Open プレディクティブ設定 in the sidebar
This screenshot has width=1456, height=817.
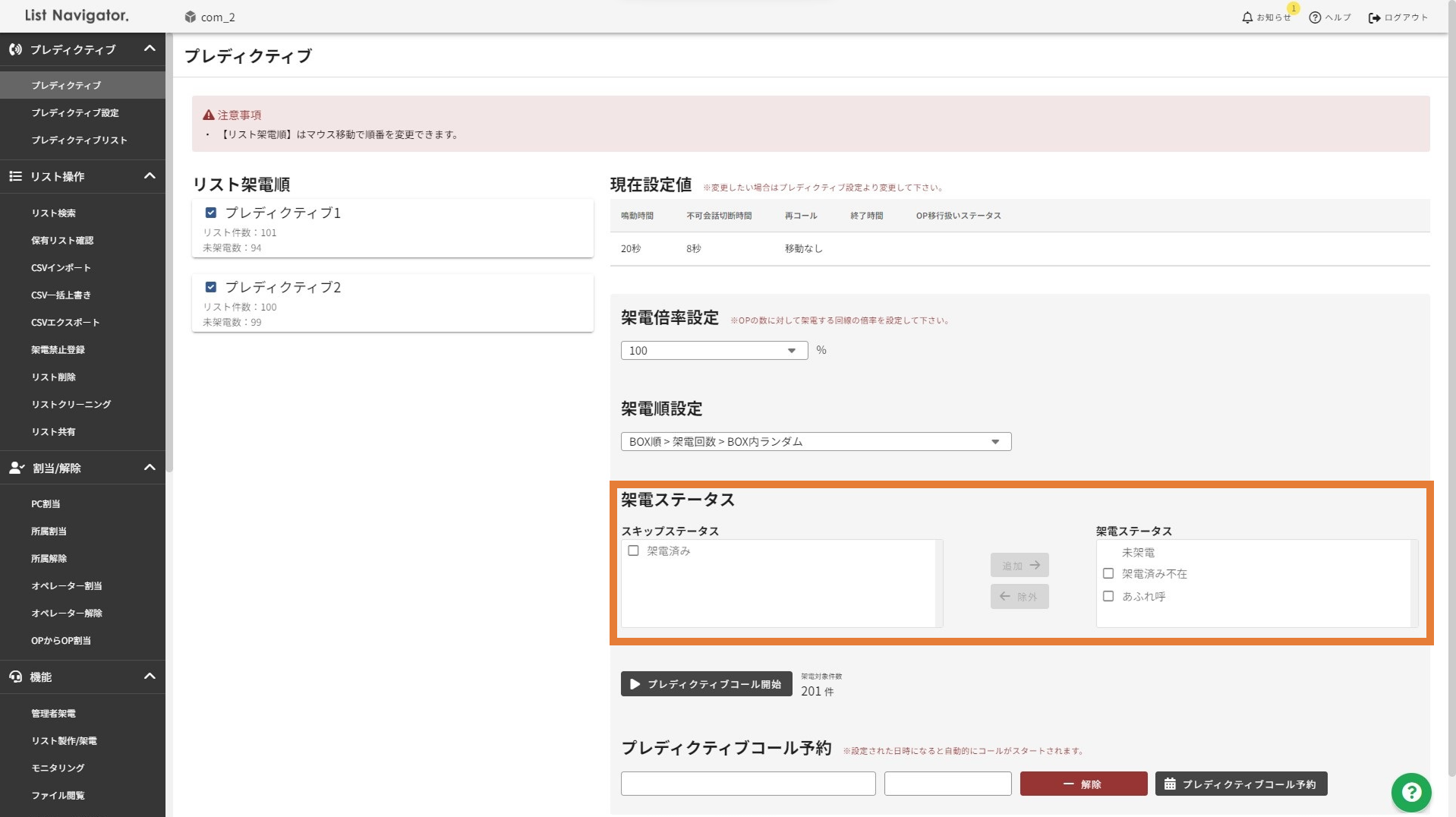(x=75, y=112)
